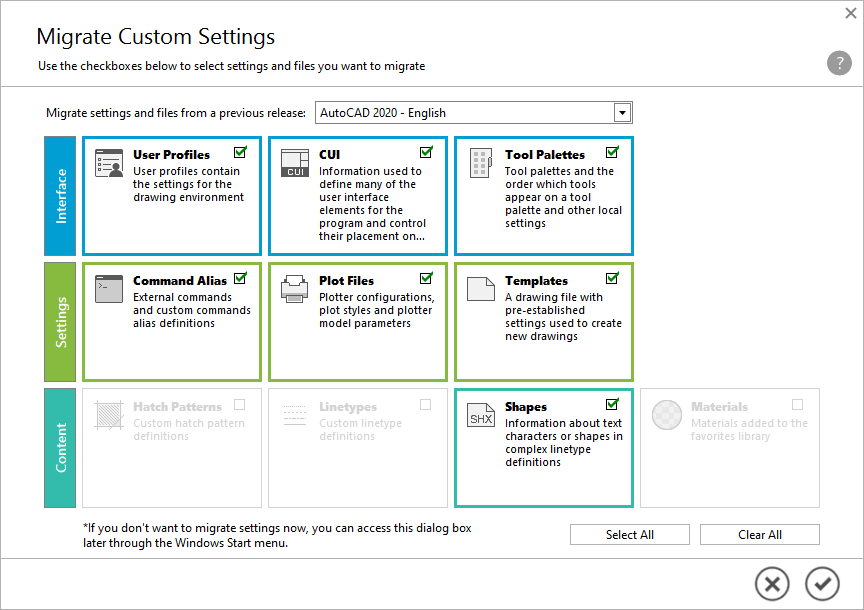
Task: Toggle the Shapes checkbox off
Action: (x=612, y=405)
